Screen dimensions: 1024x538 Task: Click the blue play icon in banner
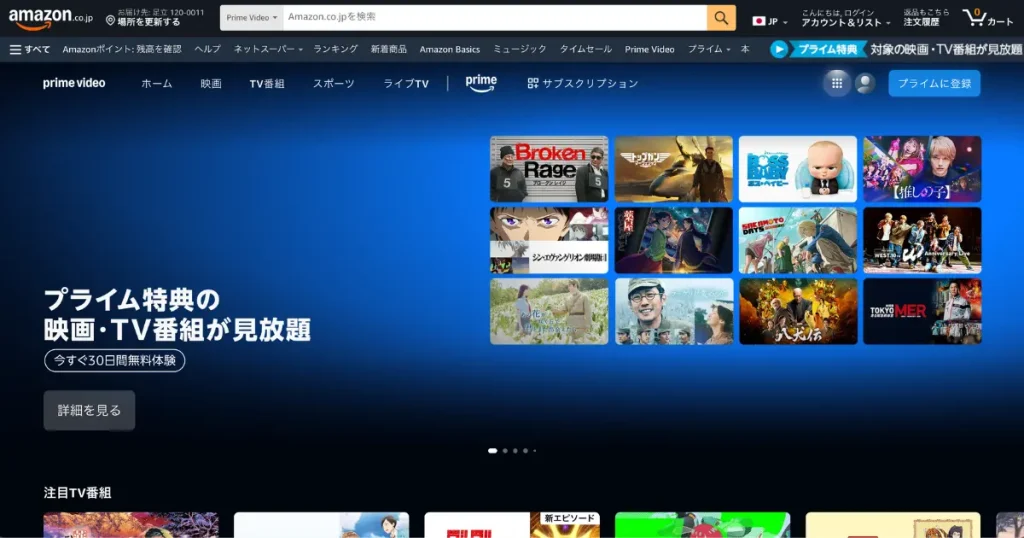(x=778, y=49)
